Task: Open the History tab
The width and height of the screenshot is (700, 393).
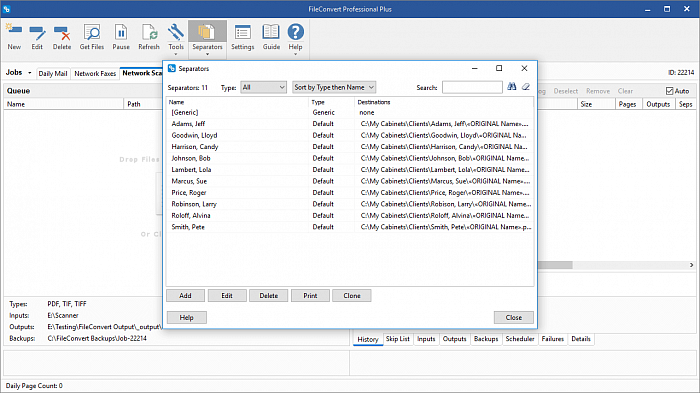Action: pos(368,339)
